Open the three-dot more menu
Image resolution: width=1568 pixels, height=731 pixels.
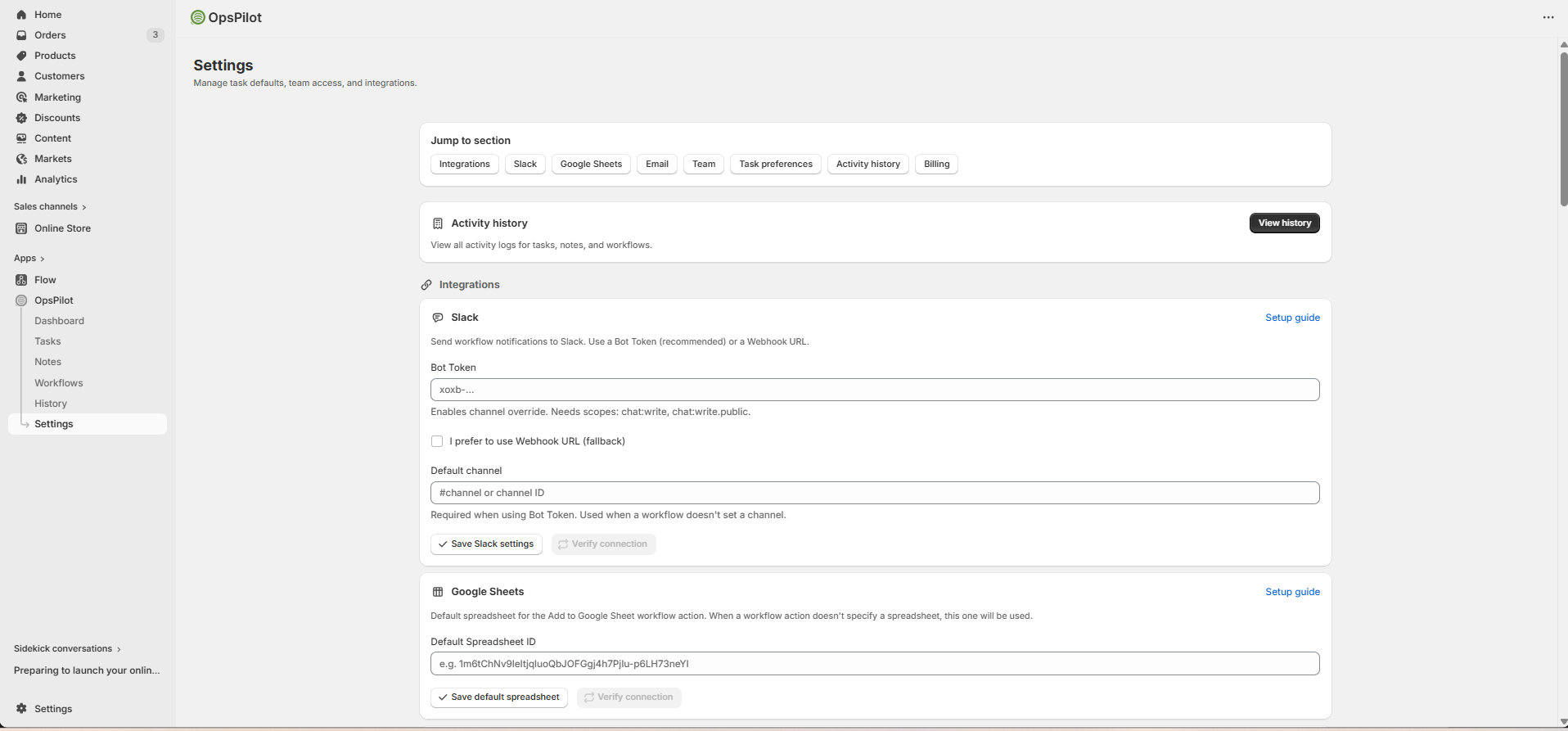click(1548, 17)
